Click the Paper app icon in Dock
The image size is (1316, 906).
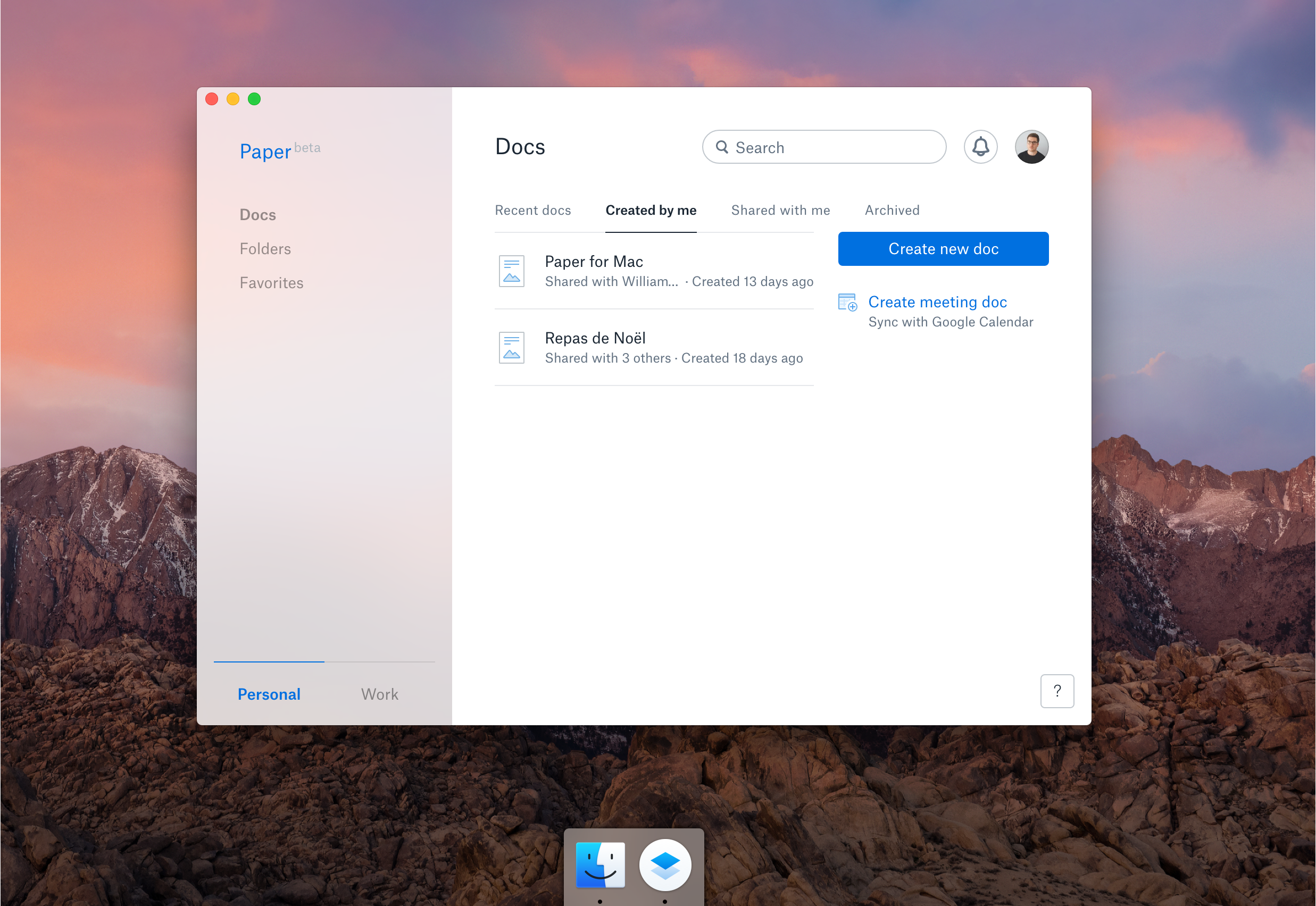664,865
